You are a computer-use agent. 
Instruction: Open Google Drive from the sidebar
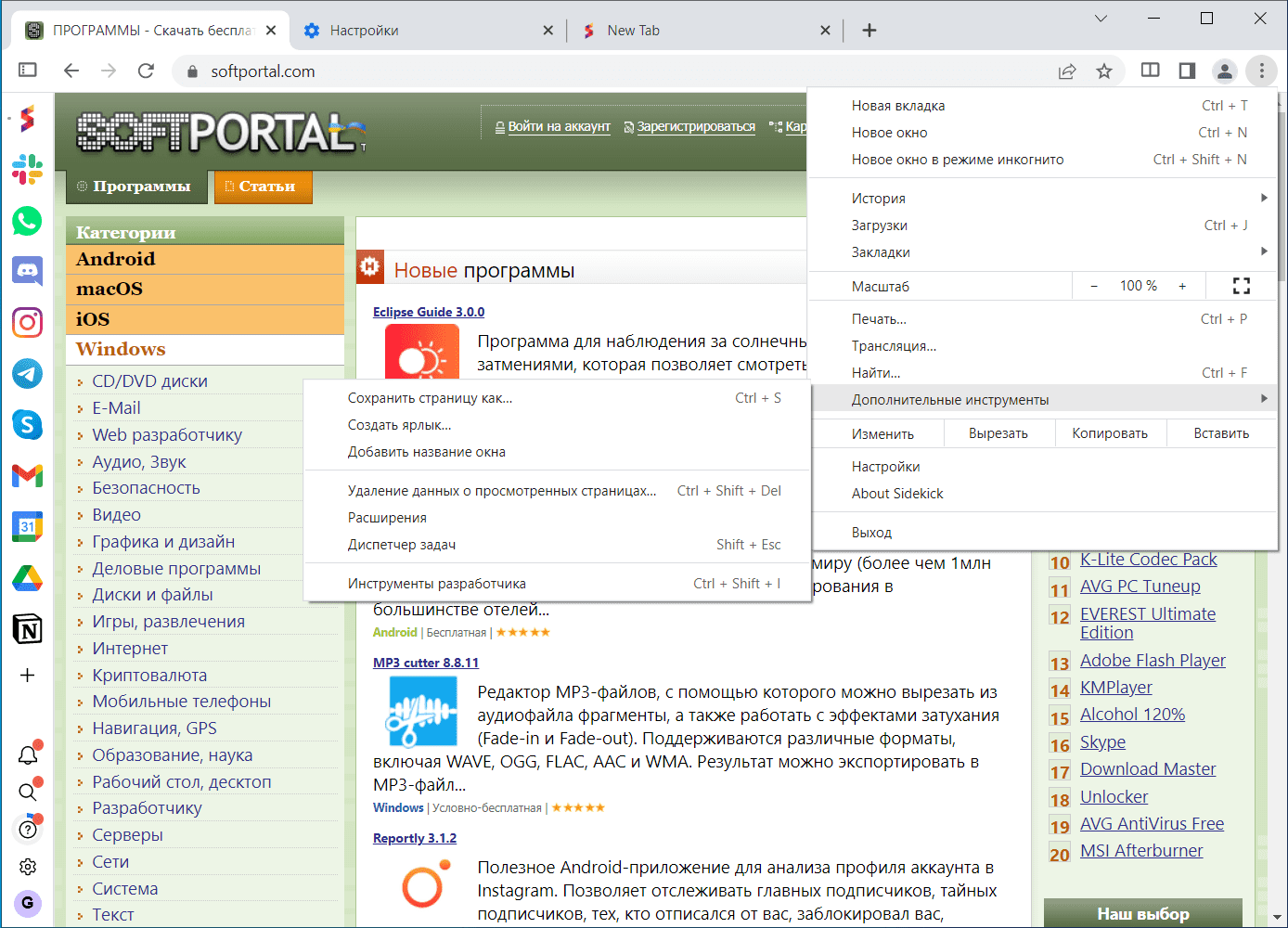[x=28, y=577]
